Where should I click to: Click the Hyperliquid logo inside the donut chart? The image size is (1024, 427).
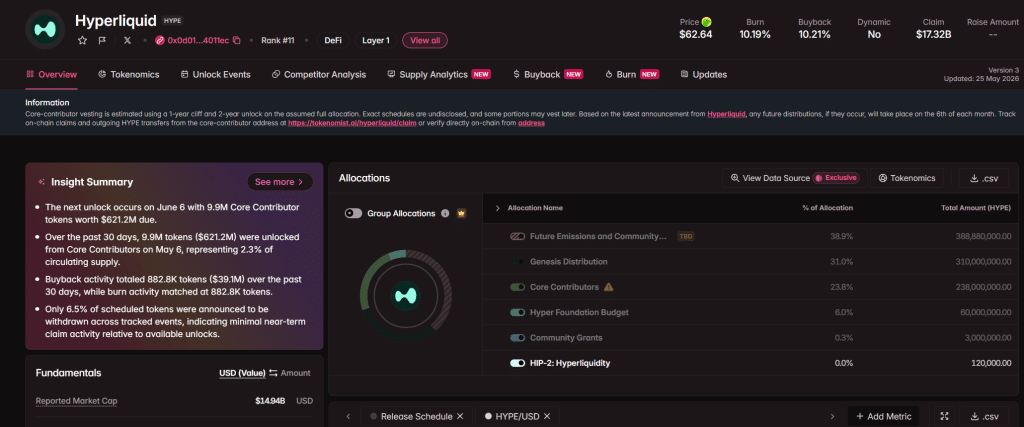(x=406, y=296)
